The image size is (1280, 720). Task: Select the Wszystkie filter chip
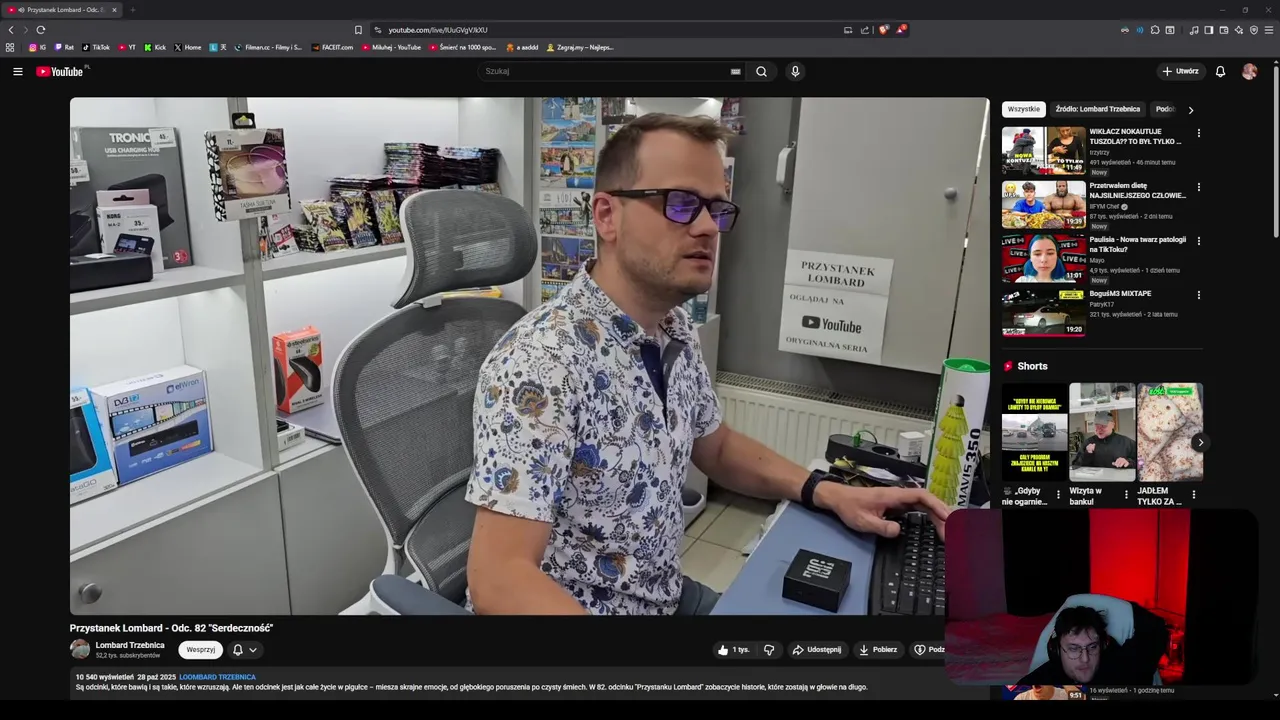[x=1023, y=109]
